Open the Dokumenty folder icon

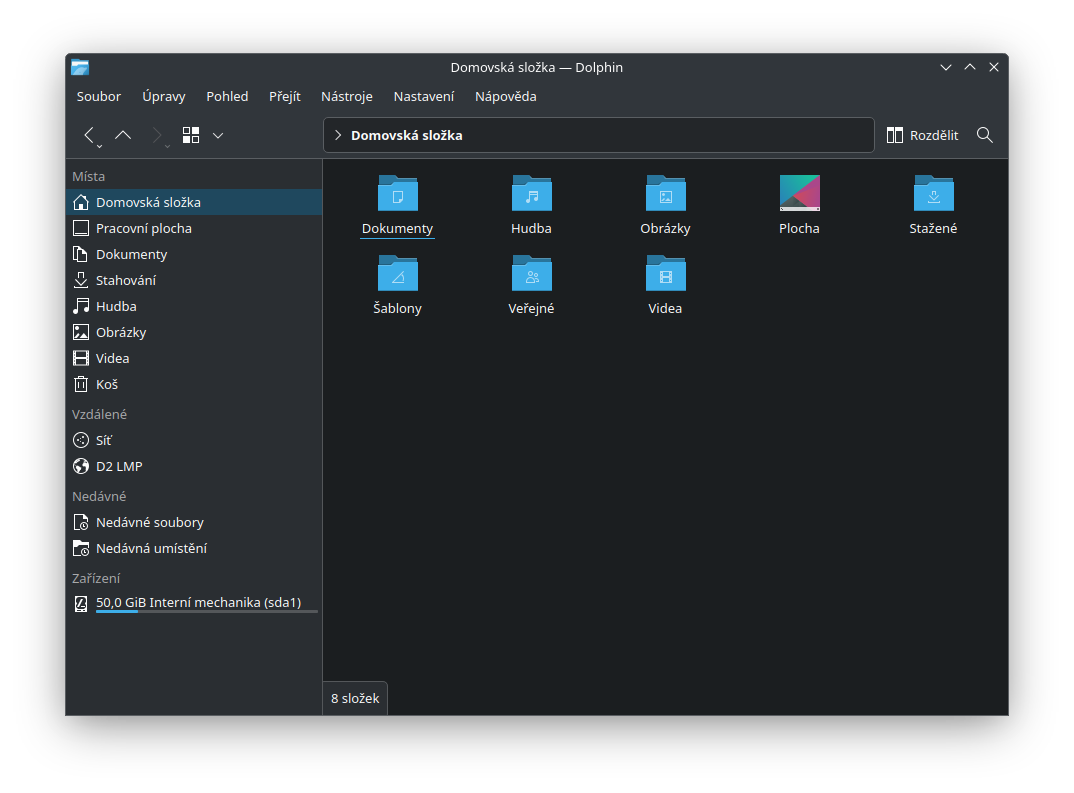(397, 194)
